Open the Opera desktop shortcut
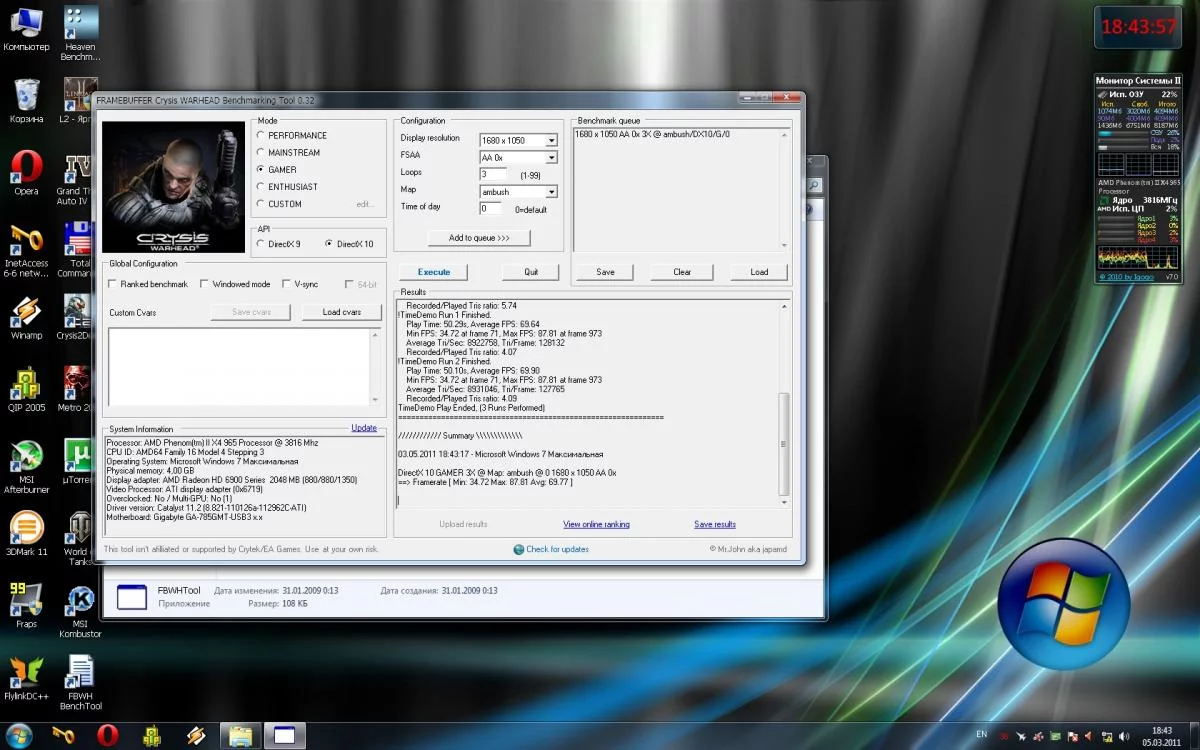The image size is (1200, 750). pos(26,167)
